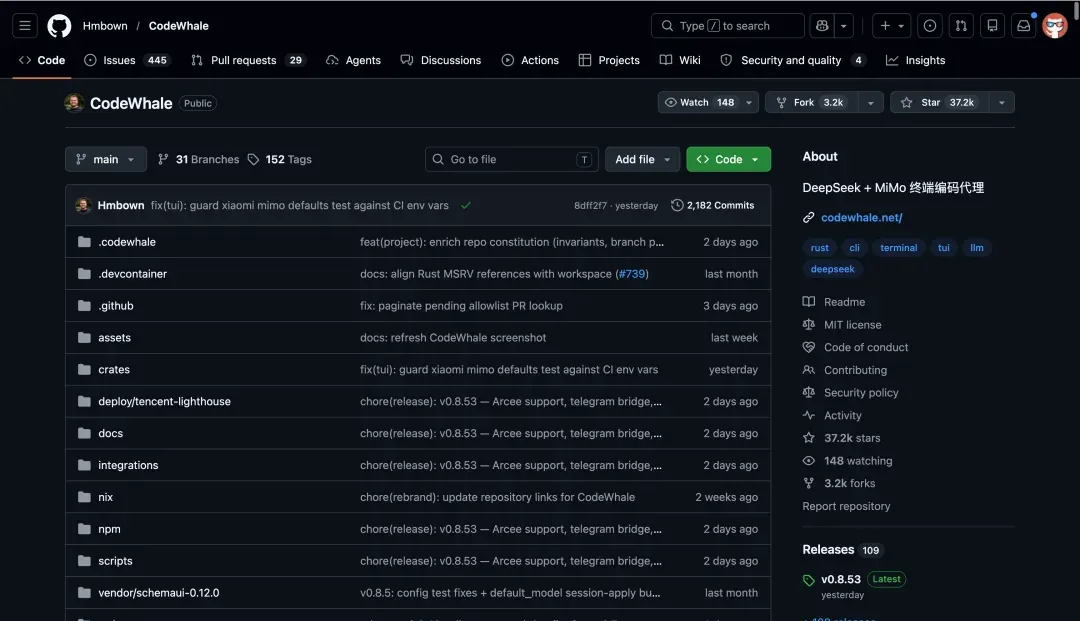Click the deepseek topic tag
The image size is (1080, 621).
pyautogui.click(x=832, y=269)
